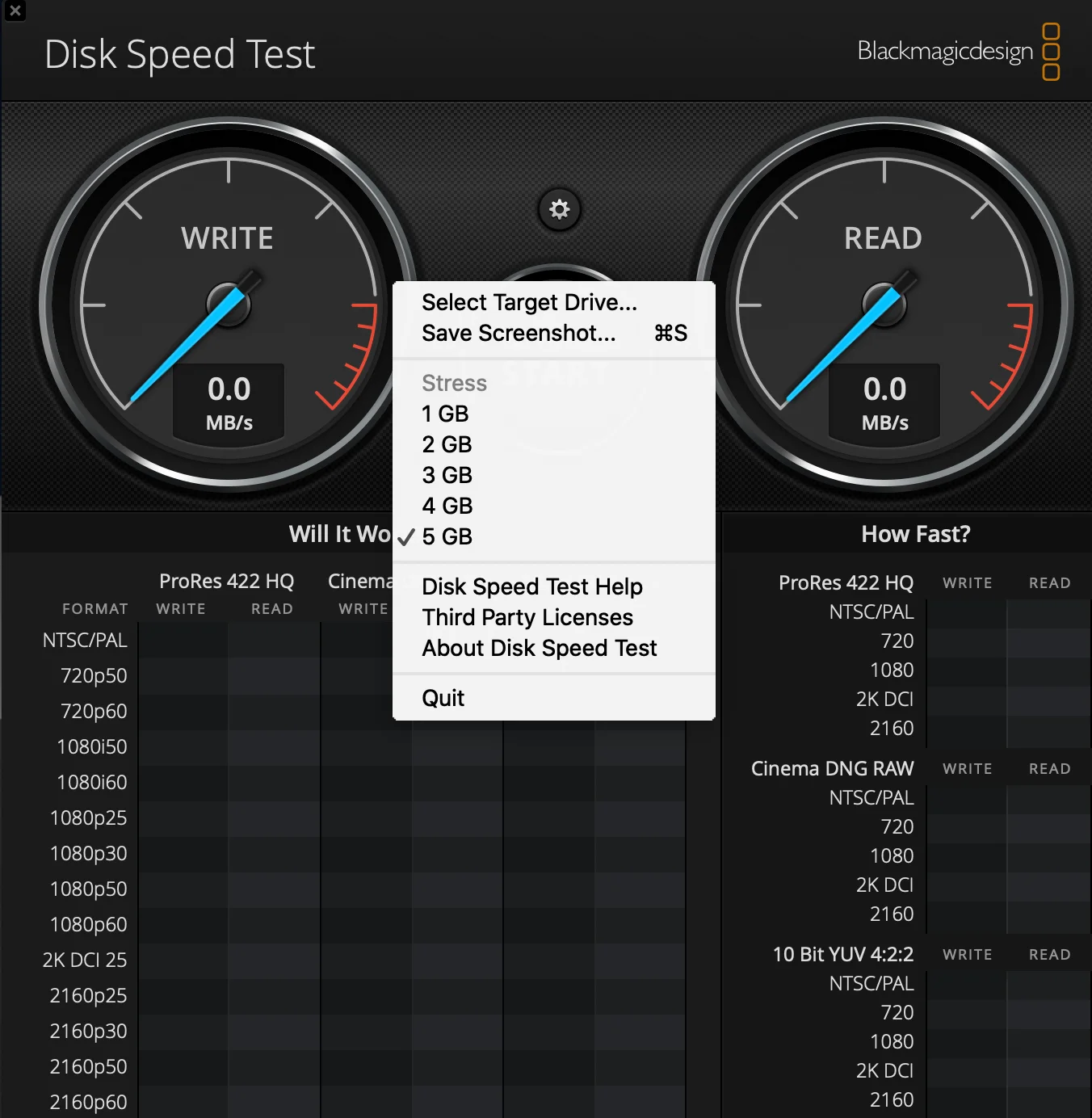Screen dimensions: 1092x1118
Task: Click the WRITE 0.0 MB/s readout
Action: tap(229, 402)
